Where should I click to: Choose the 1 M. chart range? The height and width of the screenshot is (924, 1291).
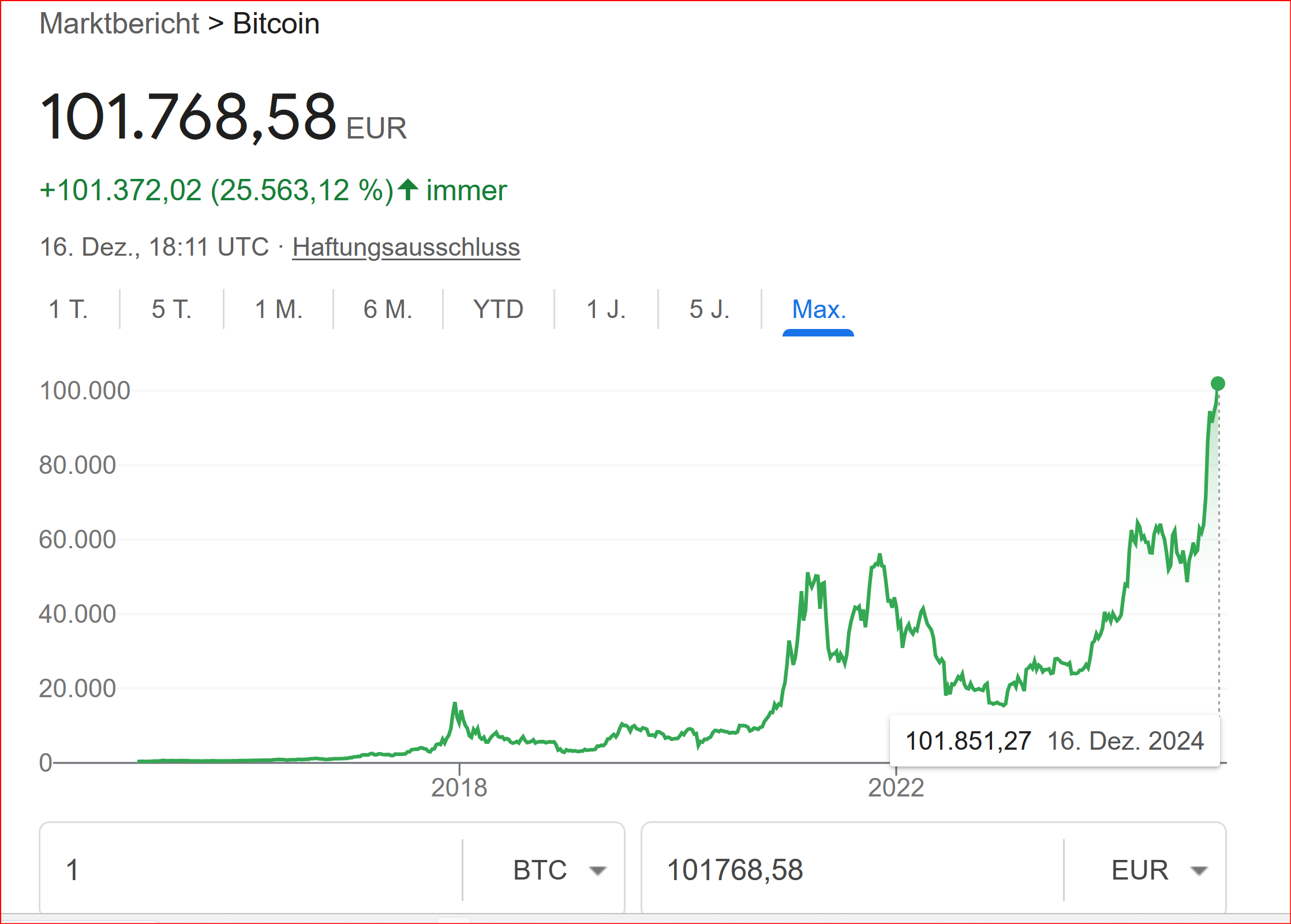(279, 309)
